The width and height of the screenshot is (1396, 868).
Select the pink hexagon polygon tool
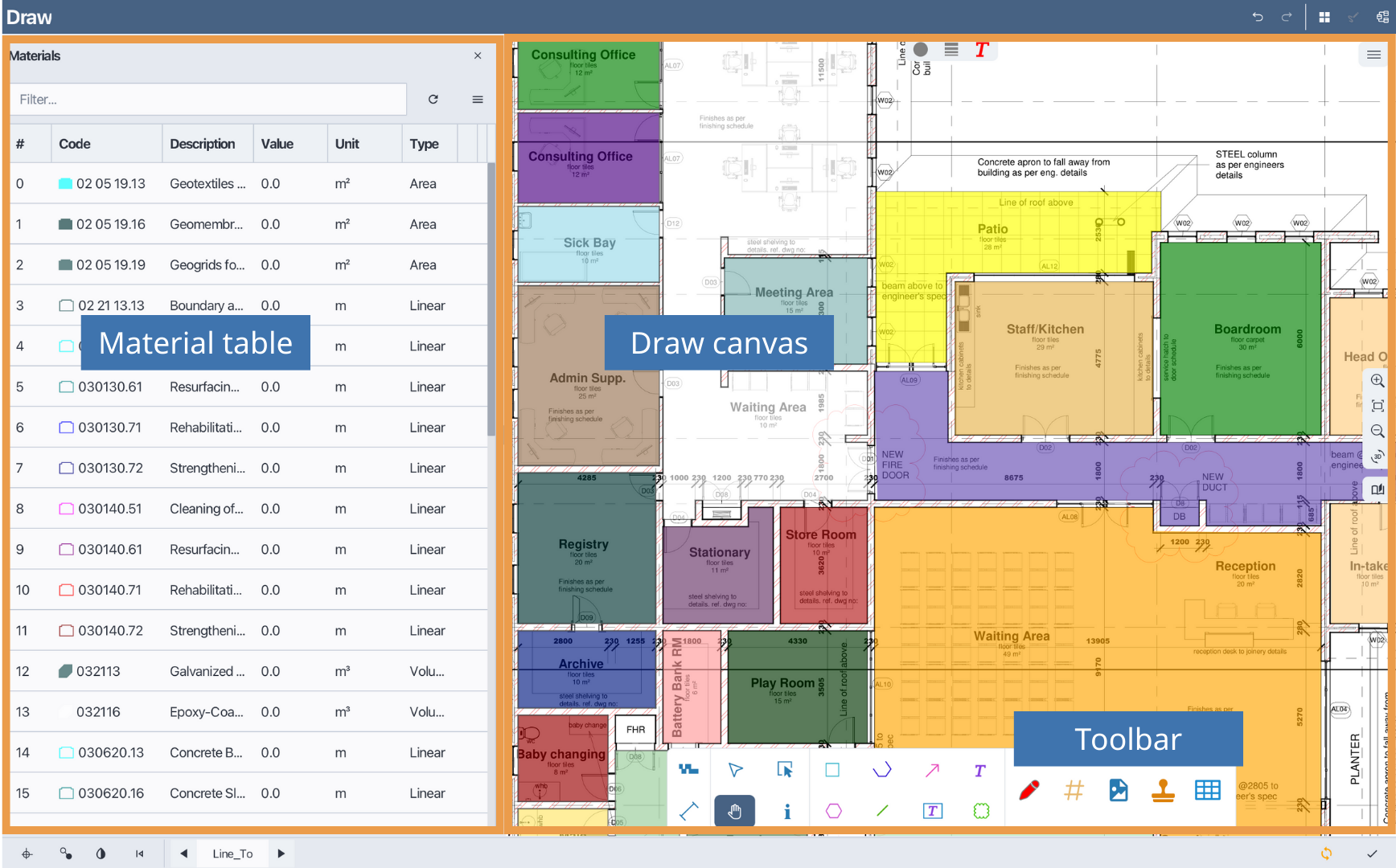pos(834,811)
